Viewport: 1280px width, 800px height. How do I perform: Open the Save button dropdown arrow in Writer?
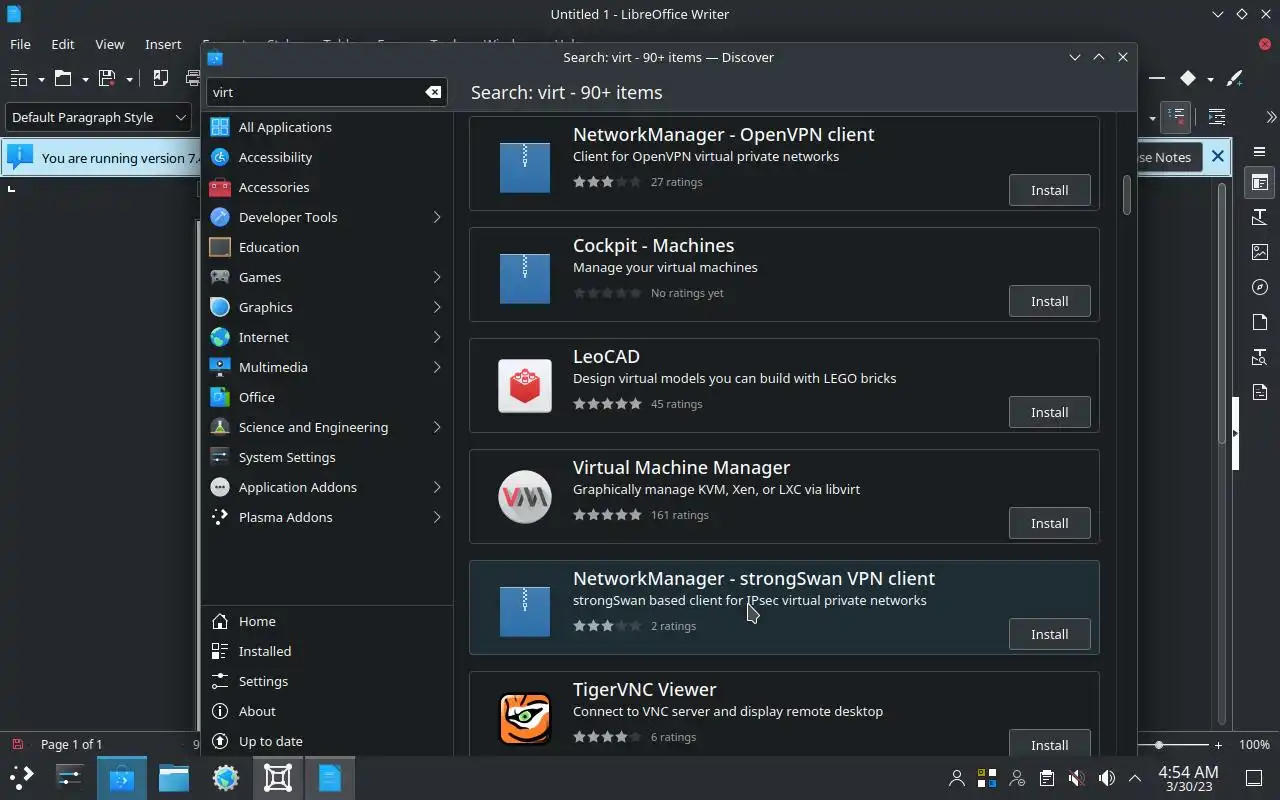click(129, 79)
